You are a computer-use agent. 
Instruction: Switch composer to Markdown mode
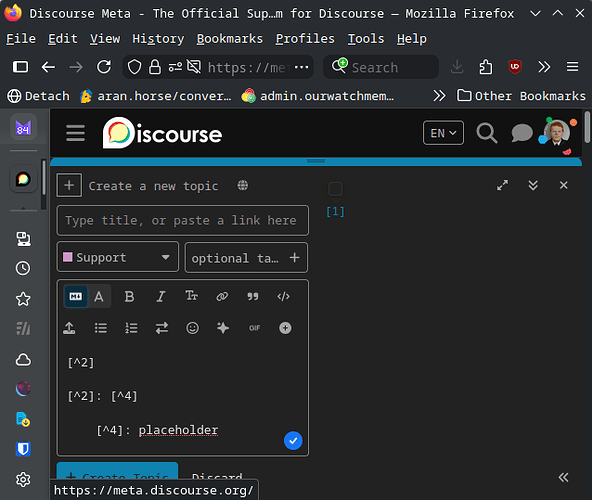[76, 296]
